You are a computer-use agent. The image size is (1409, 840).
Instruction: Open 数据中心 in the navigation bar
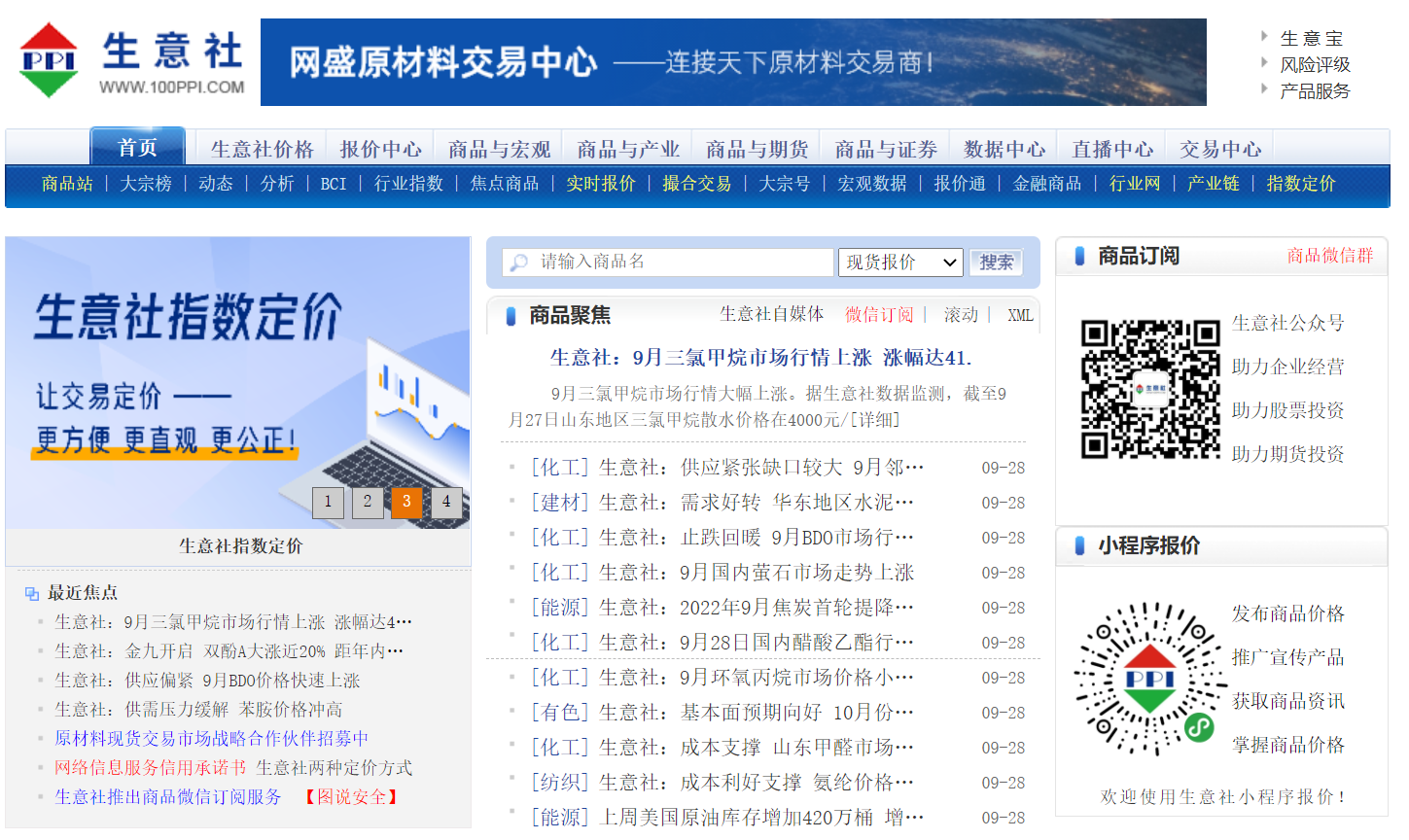[x=1004, y=149]
